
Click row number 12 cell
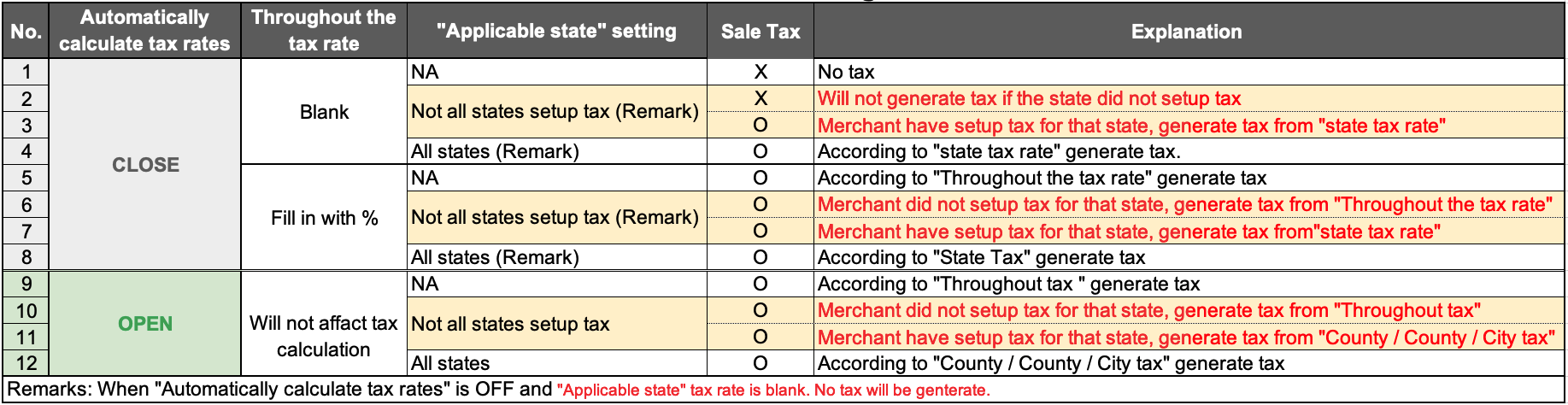[x=26, y=363]
